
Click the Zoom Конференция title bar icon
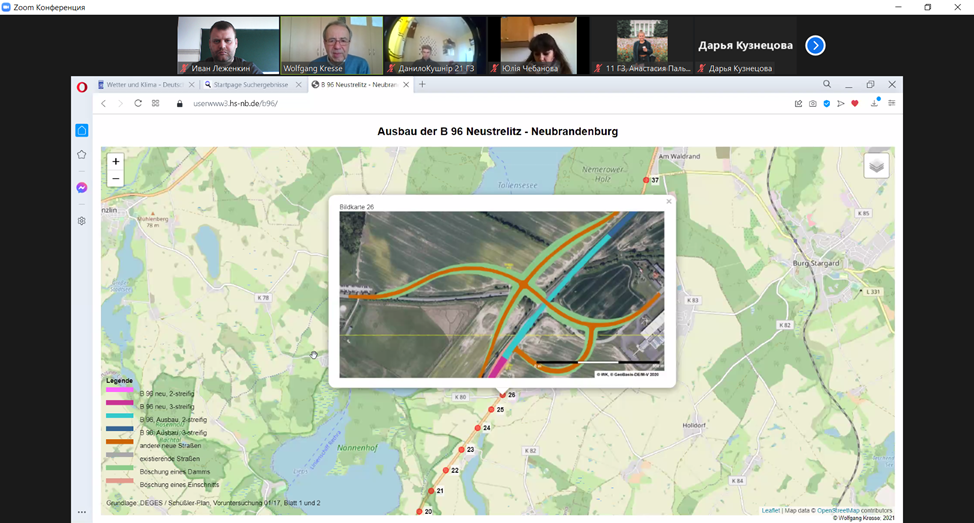tap(6, 7)
